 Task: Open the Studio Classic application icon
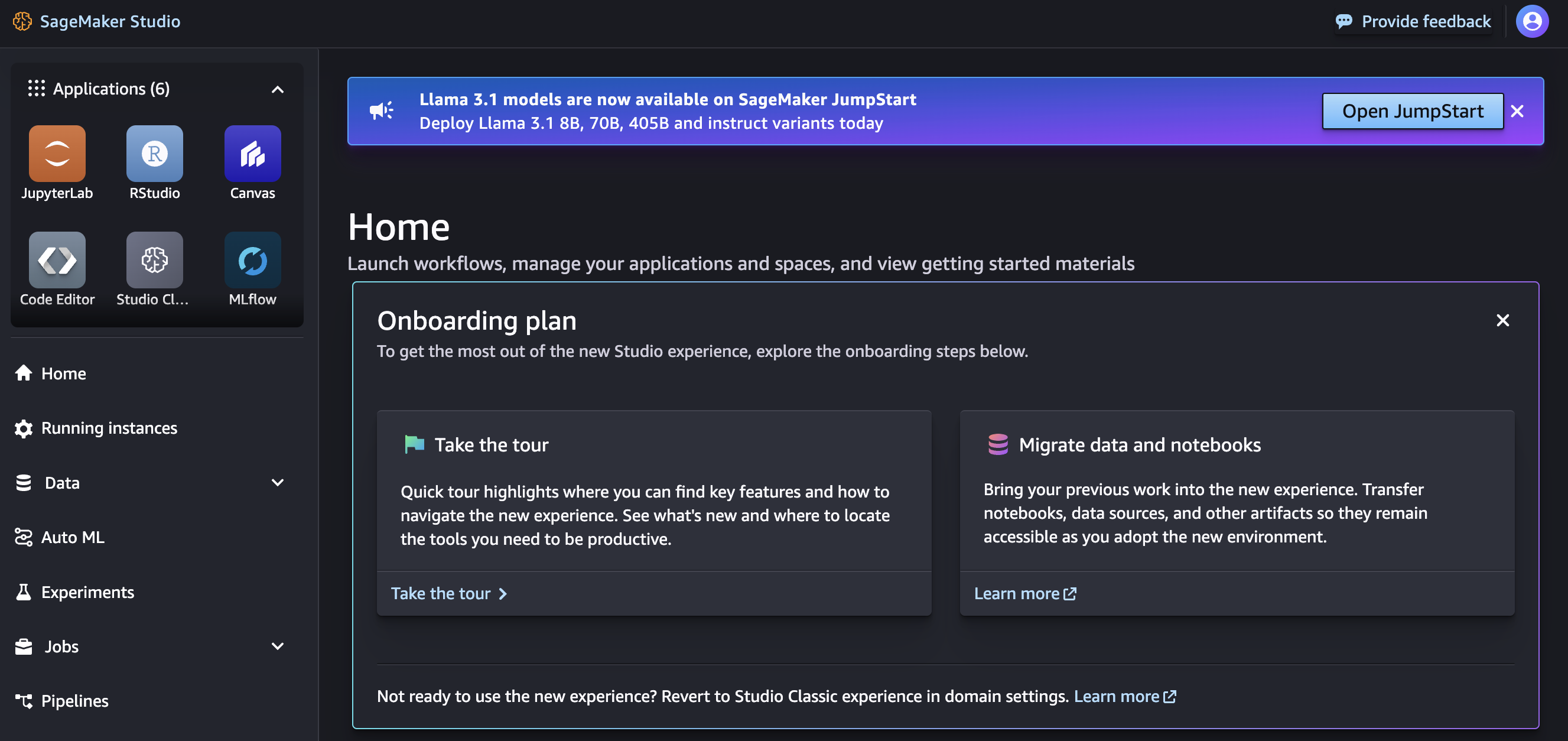pos(155,260)
